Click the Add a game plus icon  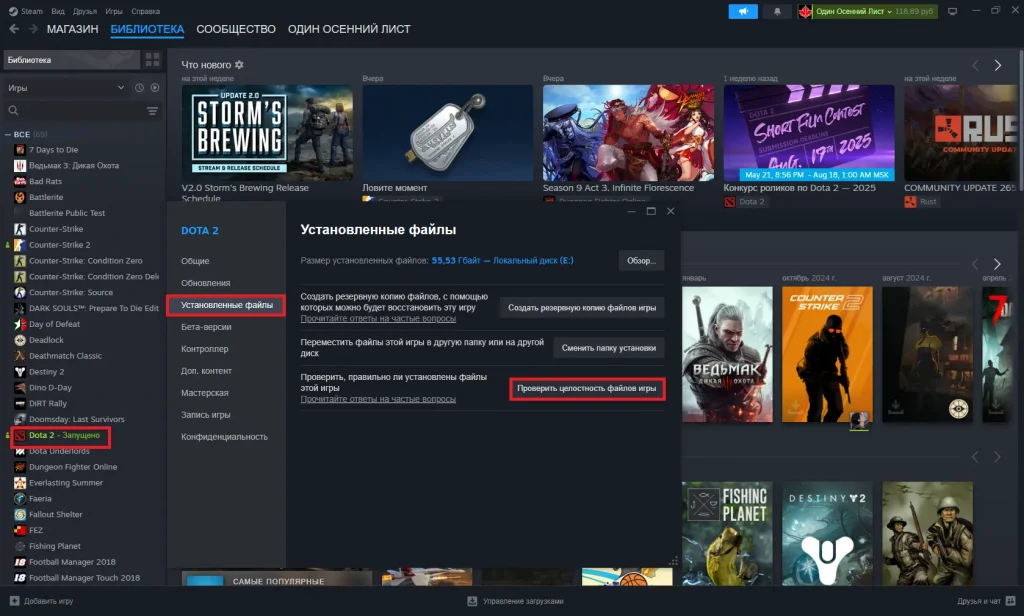pos(14,601)
